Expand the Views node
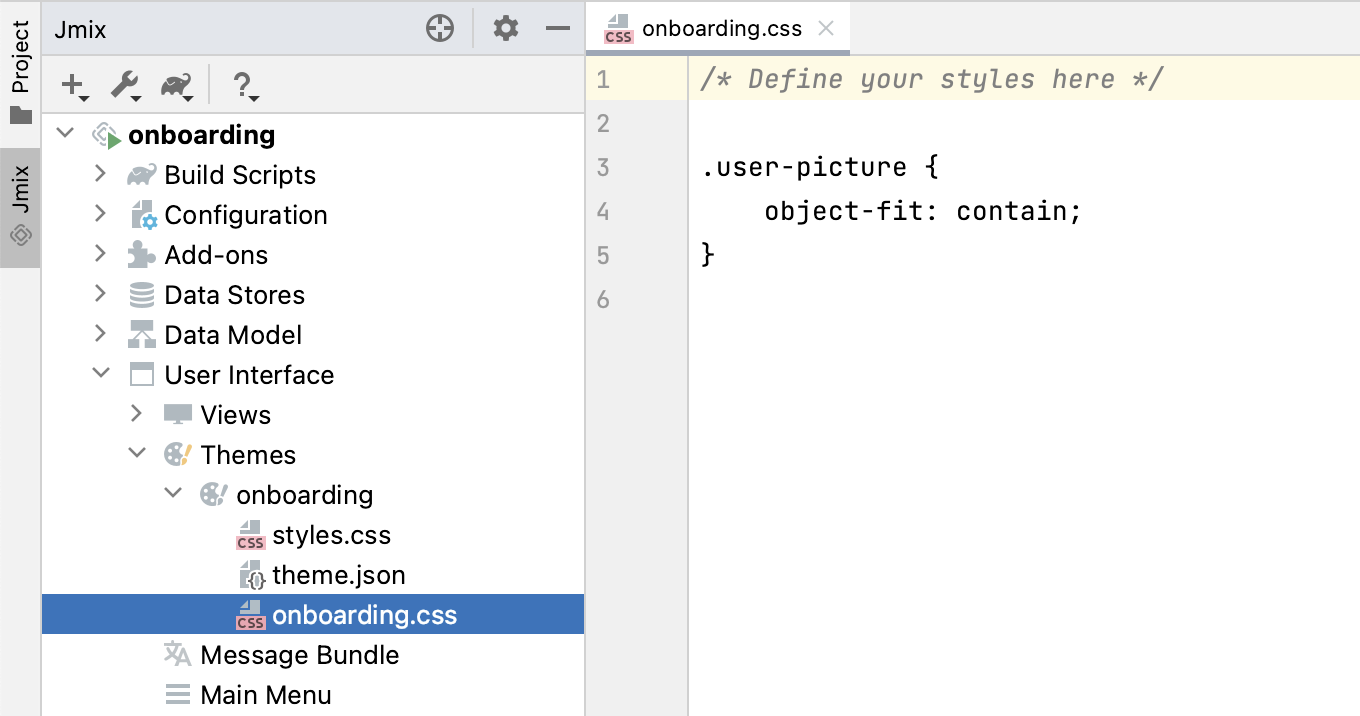The image size is (1360, 716). 137,414
